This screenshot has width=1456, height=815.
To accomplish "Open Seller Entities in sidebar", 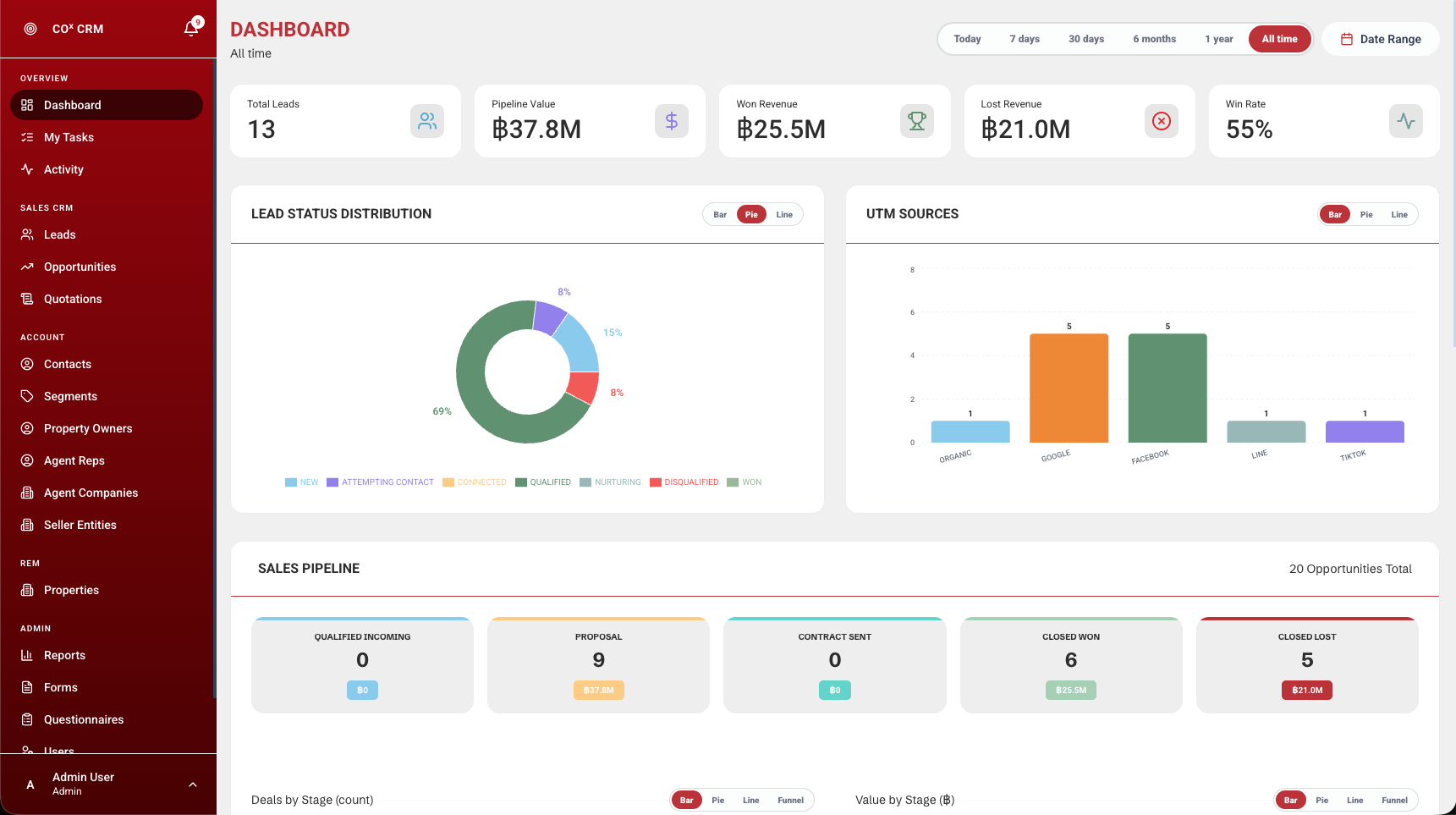I will tap(107, 525).
